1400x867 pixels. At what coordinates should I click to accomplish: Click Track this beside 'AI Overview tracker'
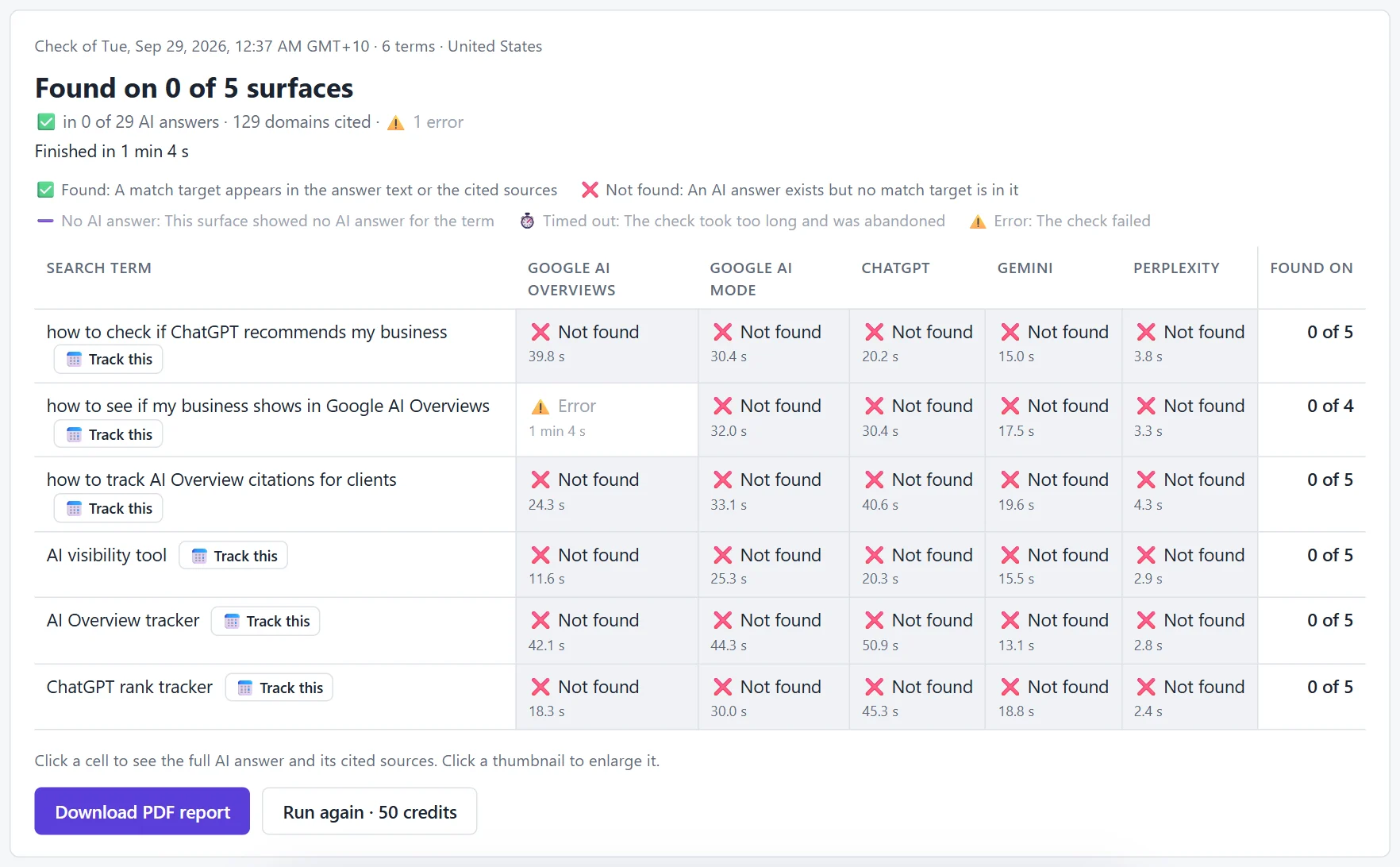(x=266, y=621)
